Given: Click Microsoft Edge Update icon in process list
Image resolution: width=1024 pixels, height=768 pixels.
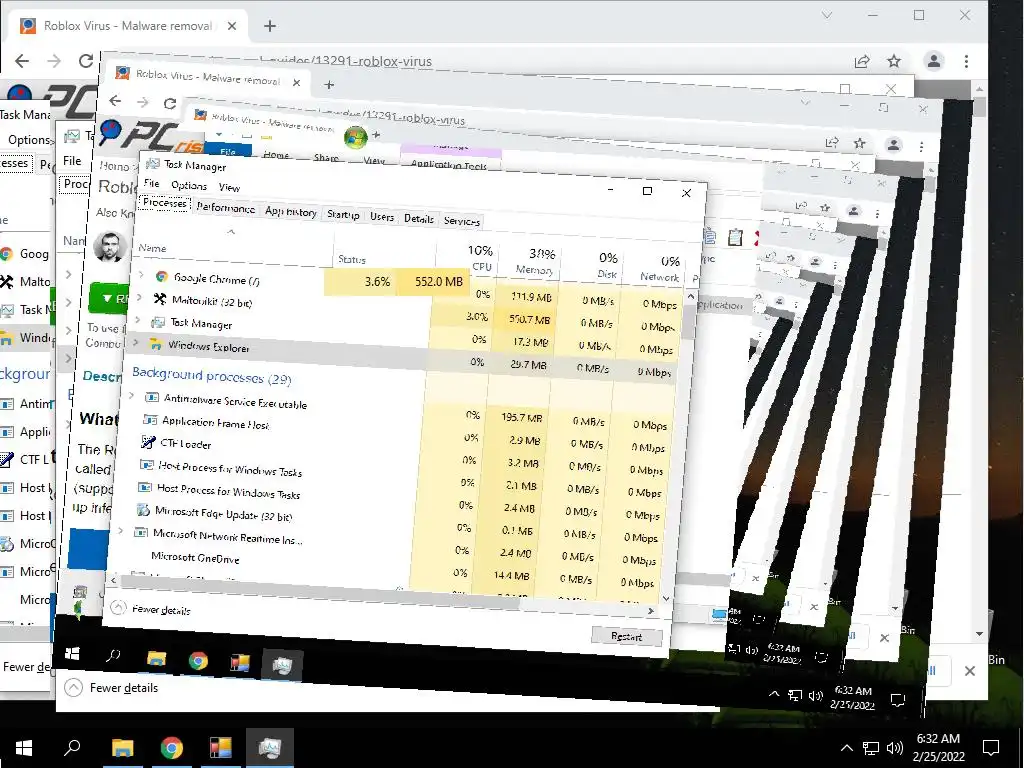Looking at the screenshot, I should pos(142,510).
